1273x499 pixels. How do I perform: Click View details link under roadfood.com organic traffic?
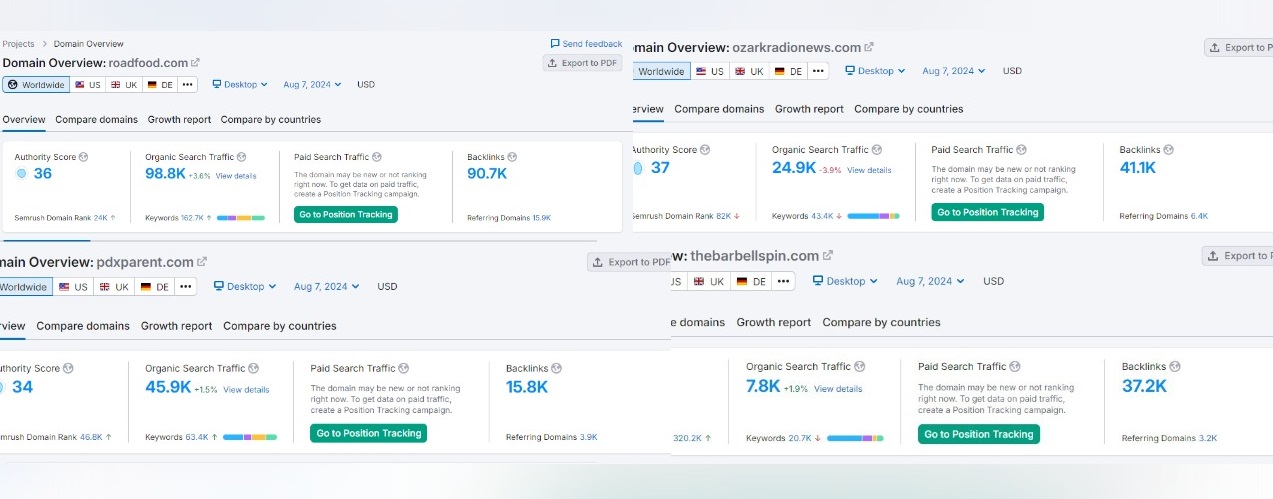pos(236,176)
